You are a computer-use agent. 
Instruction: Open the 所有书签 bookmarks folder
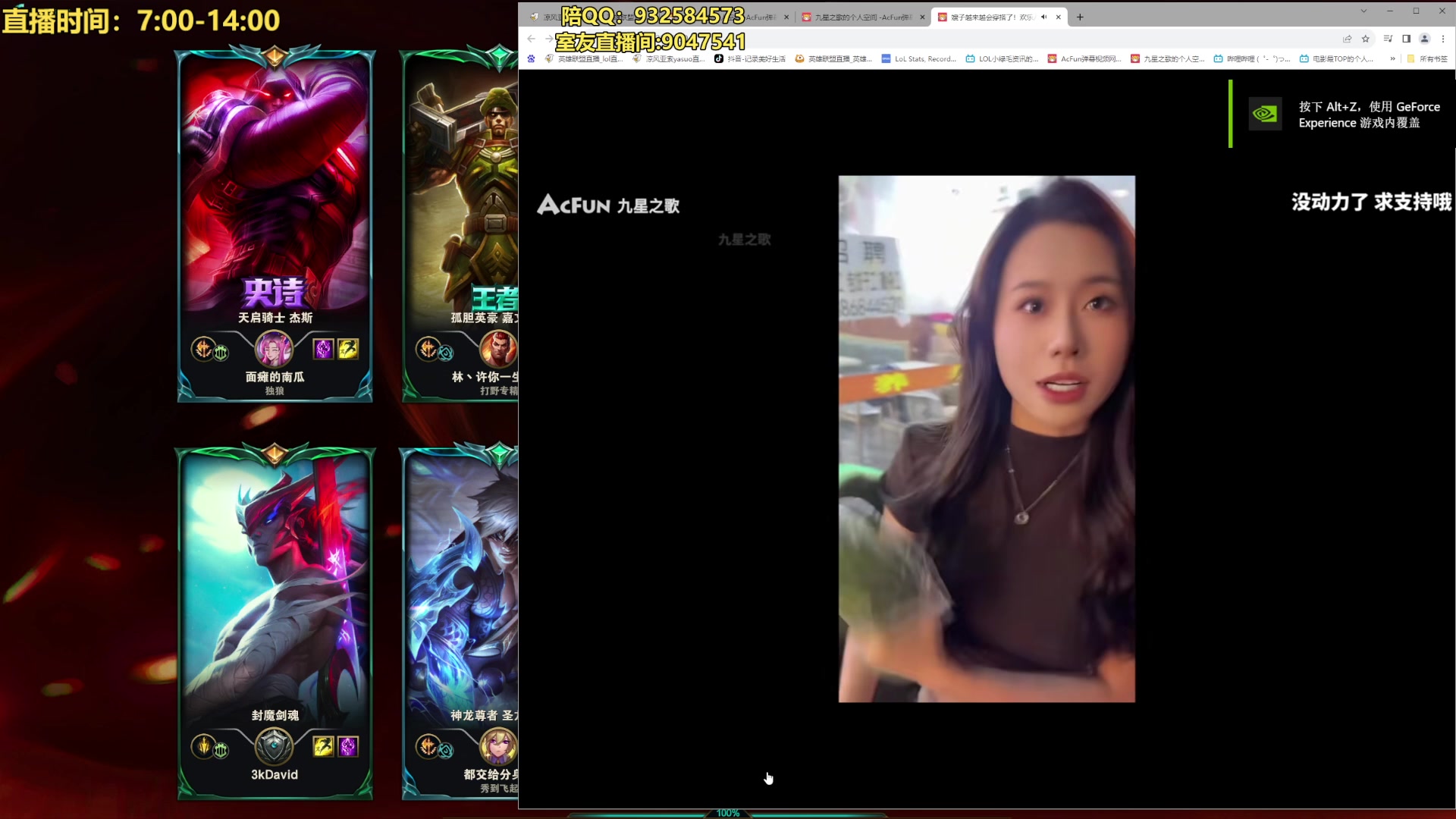[1427, 58]
